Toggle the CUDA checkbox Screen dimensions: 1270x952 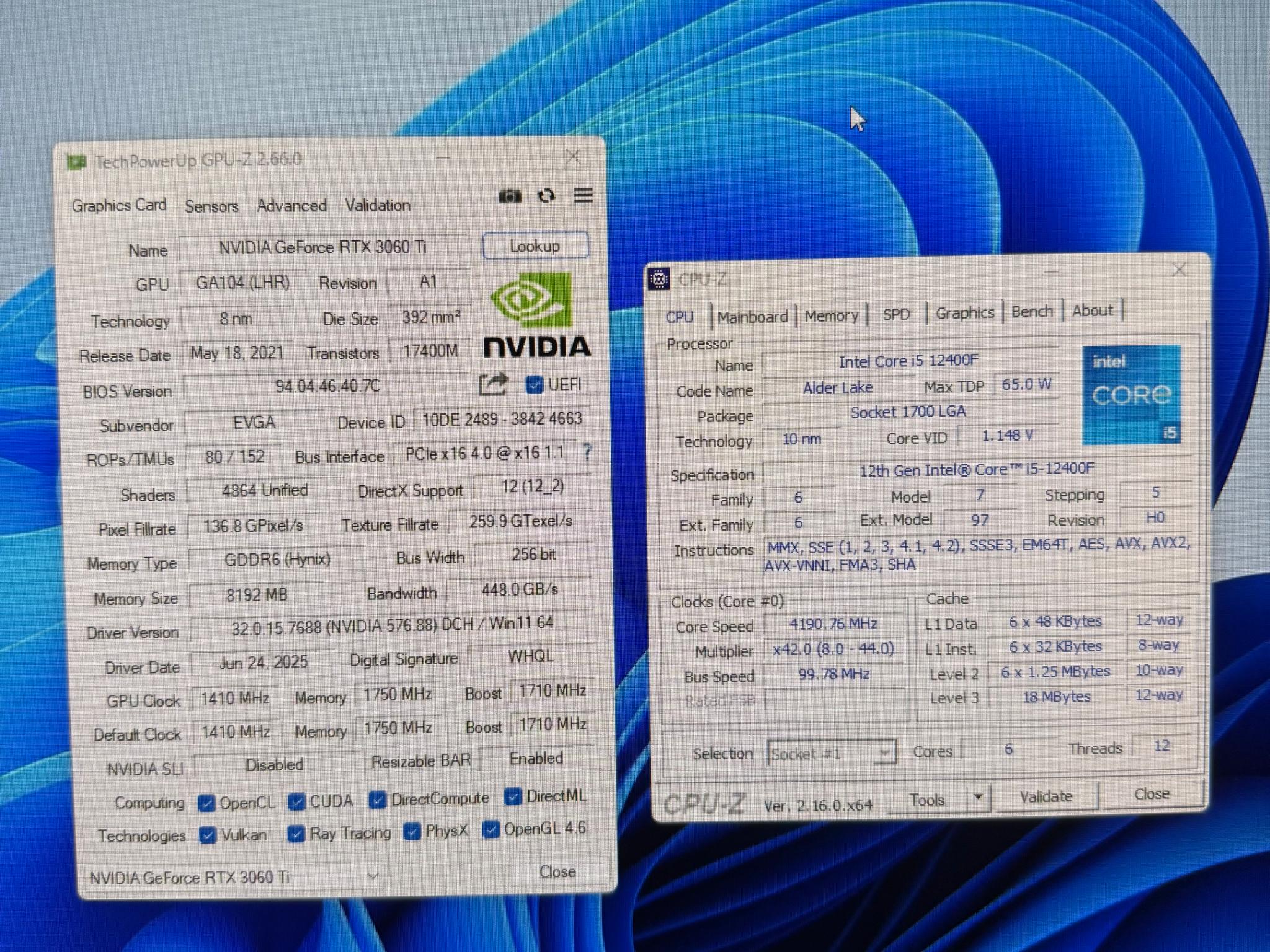[x=296, y=802]
